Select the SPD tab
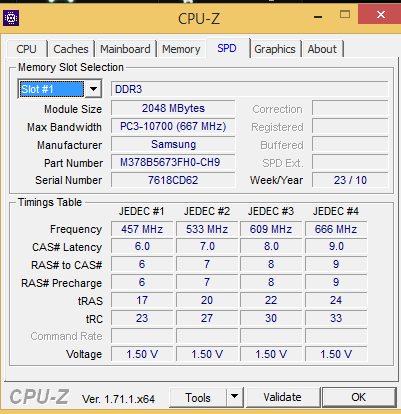The height and width of the screenshot is (414, 401). click(227, 48)
